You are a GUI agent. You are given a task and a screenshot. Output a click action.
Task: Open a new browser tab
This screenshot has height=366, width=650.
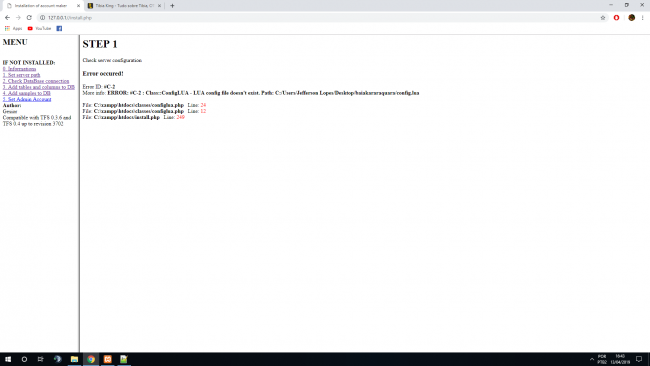tap(172, 6)
